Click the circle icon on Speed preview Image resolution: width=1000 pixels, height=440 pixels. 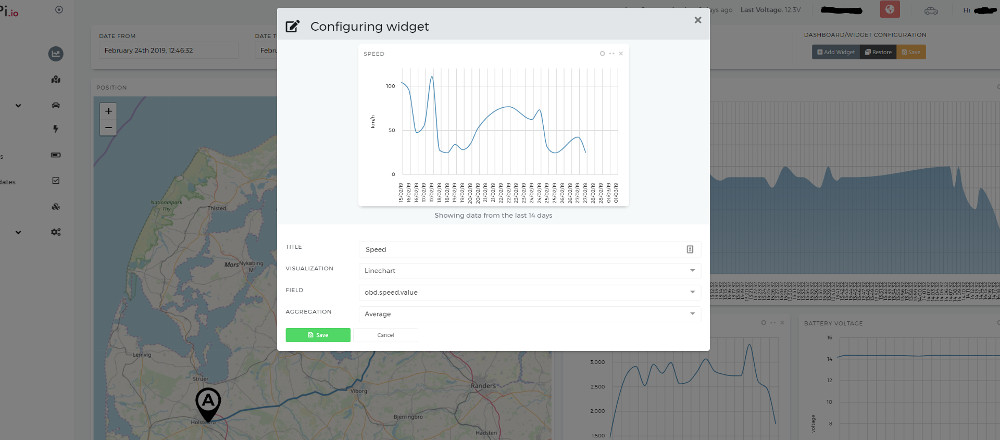coord(602,54)
